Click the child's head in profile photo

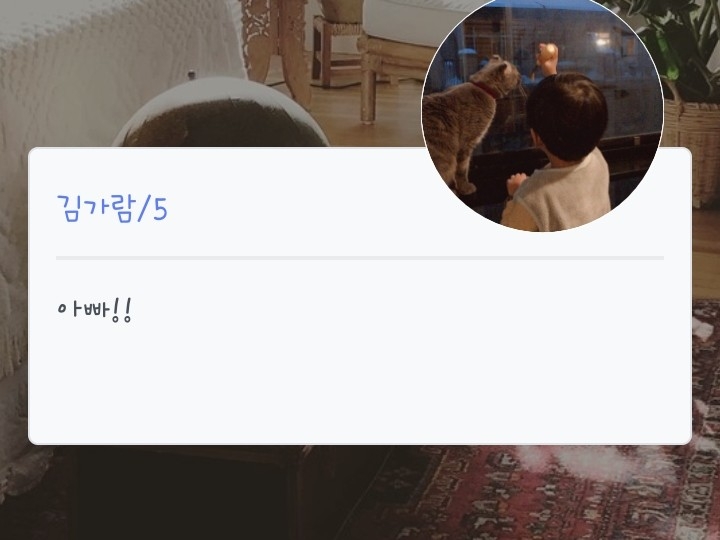[x=567, y=115]
